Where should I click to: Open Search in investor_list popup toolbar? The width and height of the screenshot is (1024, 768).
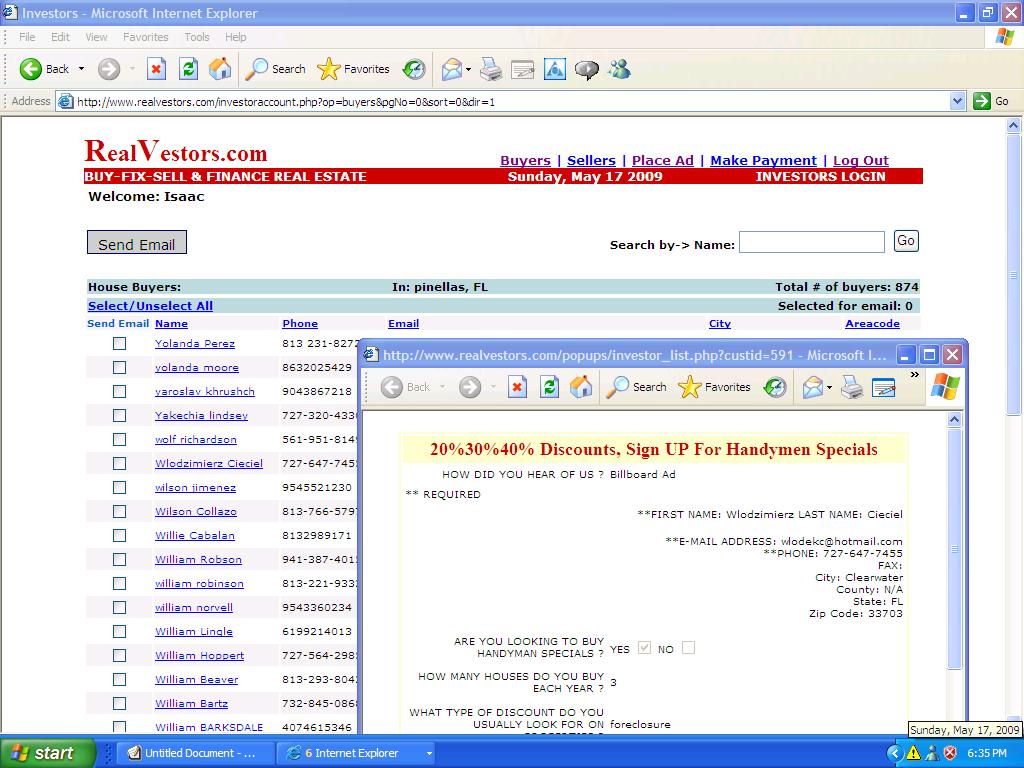tap(637, 387)
